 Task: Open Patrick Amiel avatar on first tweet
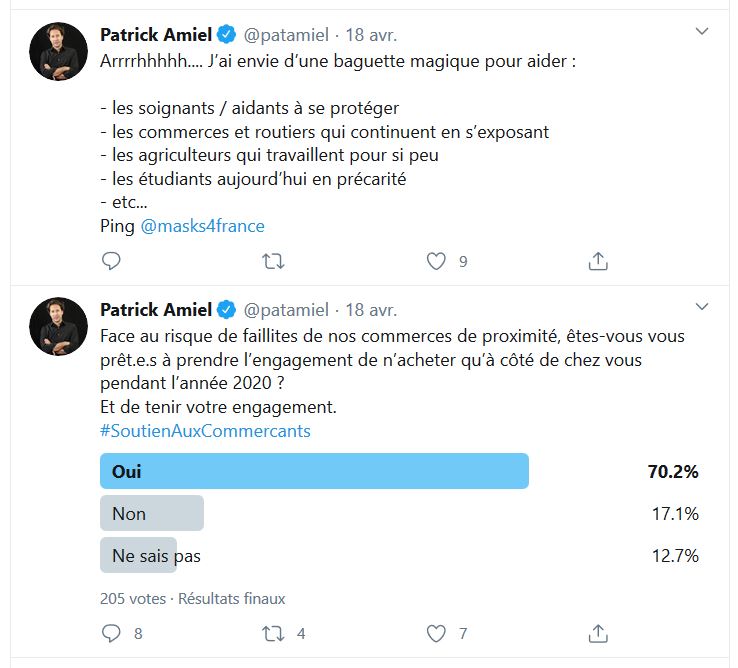click(x=58, y=51)
